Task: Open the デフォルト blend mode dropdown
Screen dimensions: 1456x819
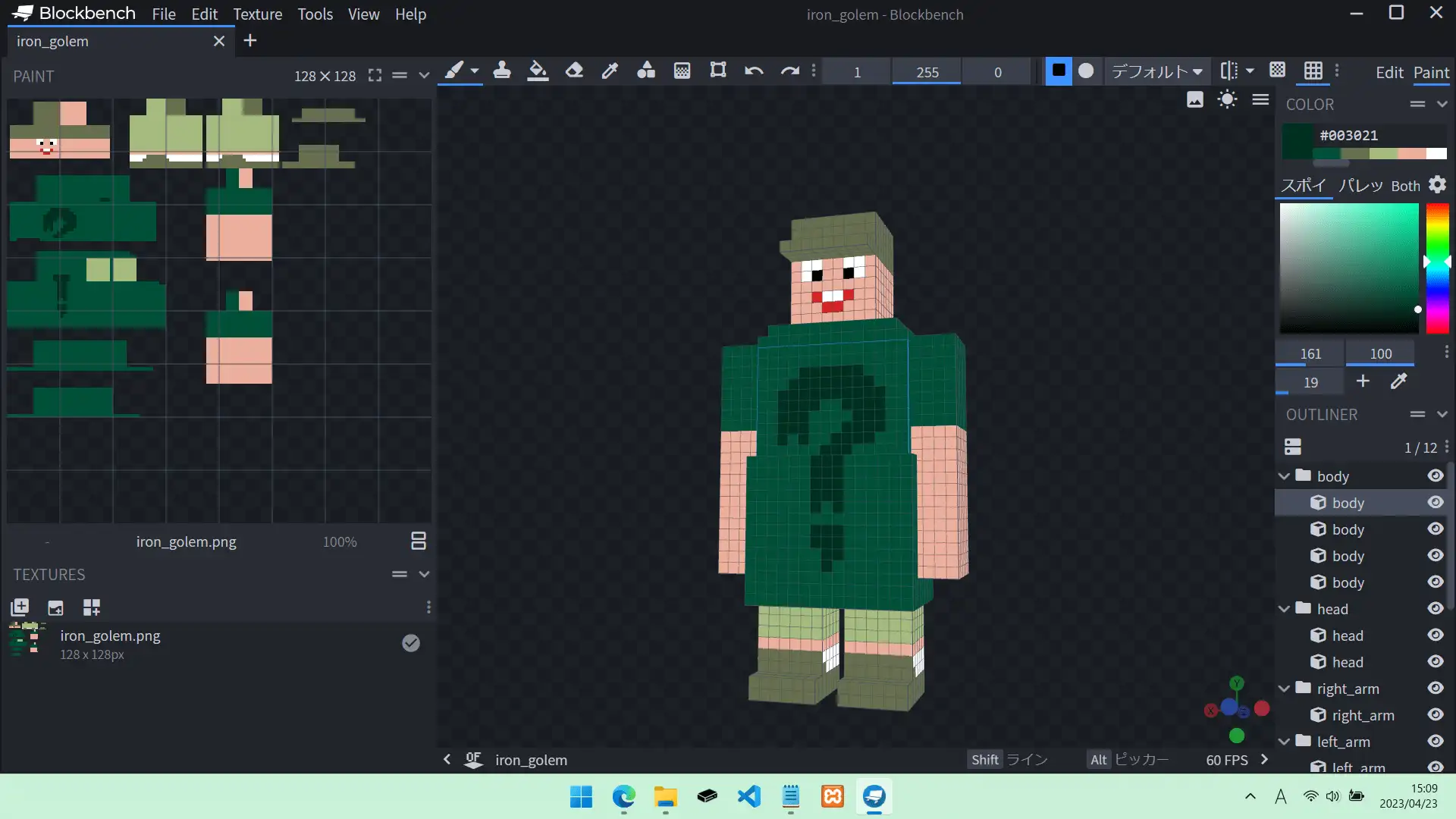Action: click(1156, 71)
